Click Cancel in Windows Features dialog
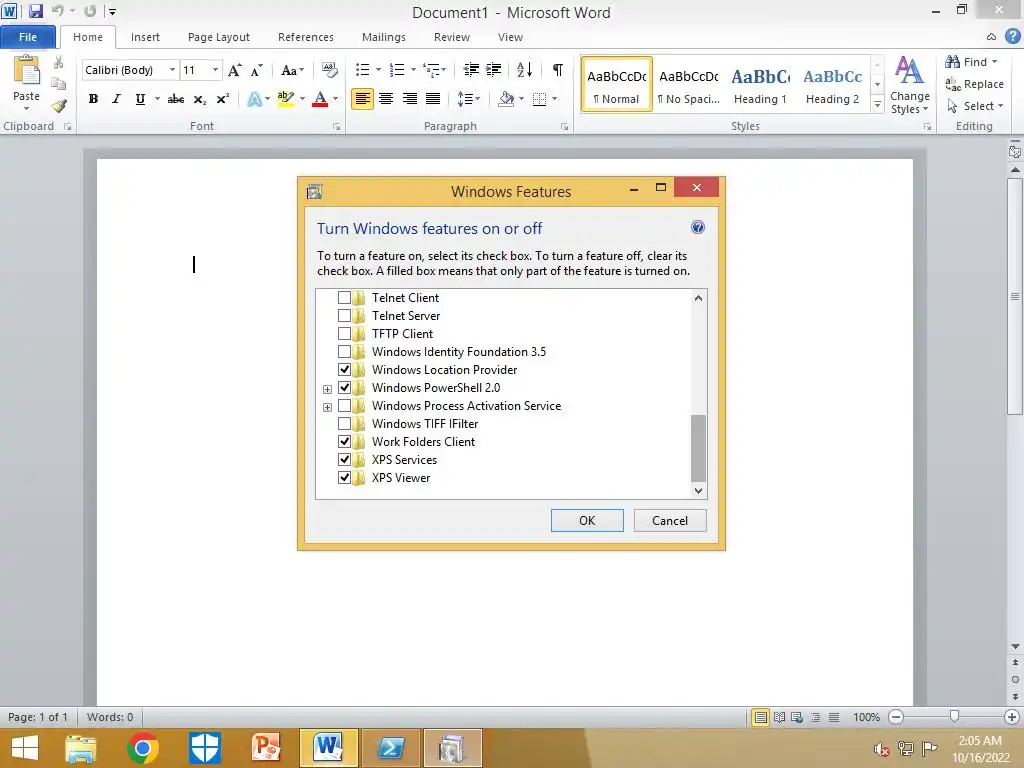1024x768 pixels. point(670,520)
